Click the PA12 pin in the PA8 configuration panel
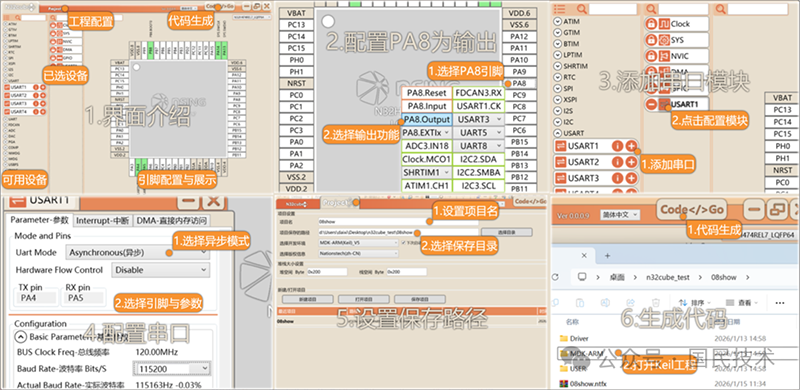Viewport: 800px width, 390px height. point(519,36)
